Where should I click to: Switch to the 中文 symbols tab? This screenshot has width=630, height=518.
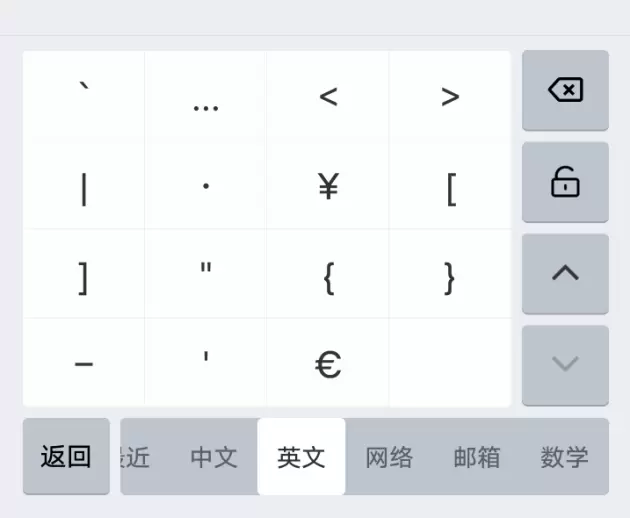[214, 457]
